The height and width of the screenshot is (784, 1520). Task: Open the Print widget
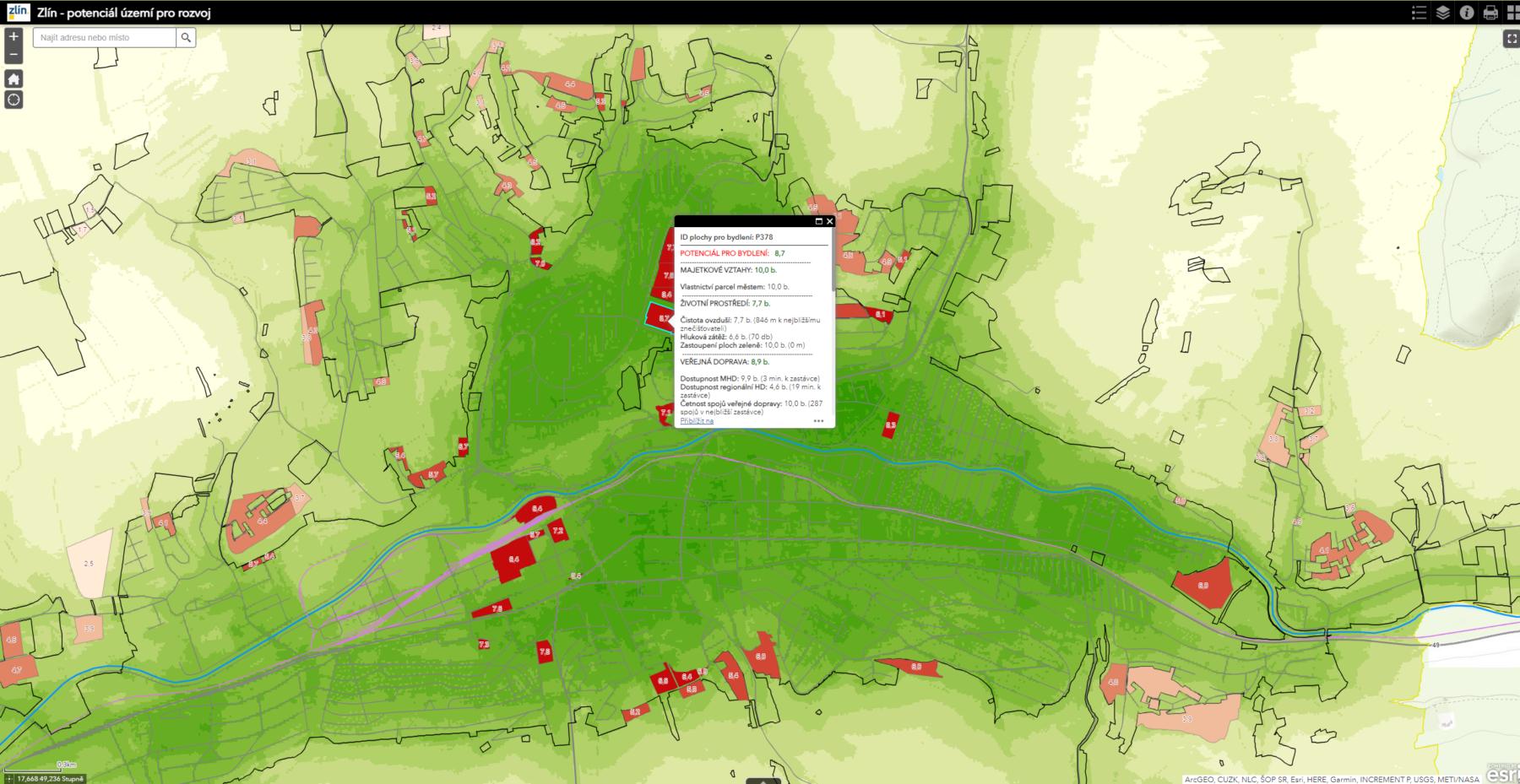(x=1490, y=13)
